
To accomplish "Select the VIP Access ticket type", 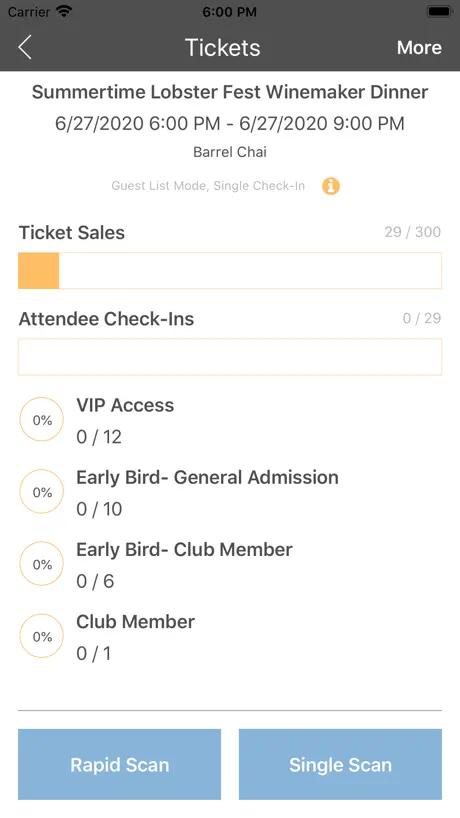I will (230, 420).
